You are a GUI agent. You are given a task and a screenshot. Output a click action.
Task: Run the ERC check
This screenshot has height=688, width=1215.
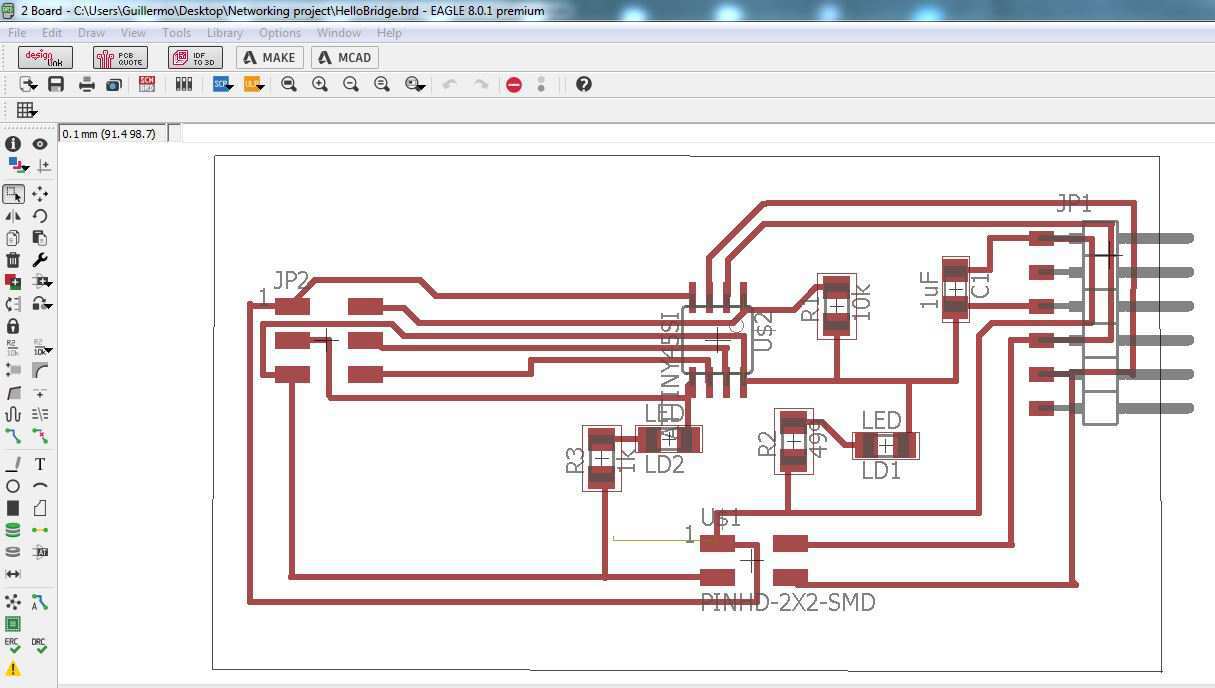click(x=13, y=646)
